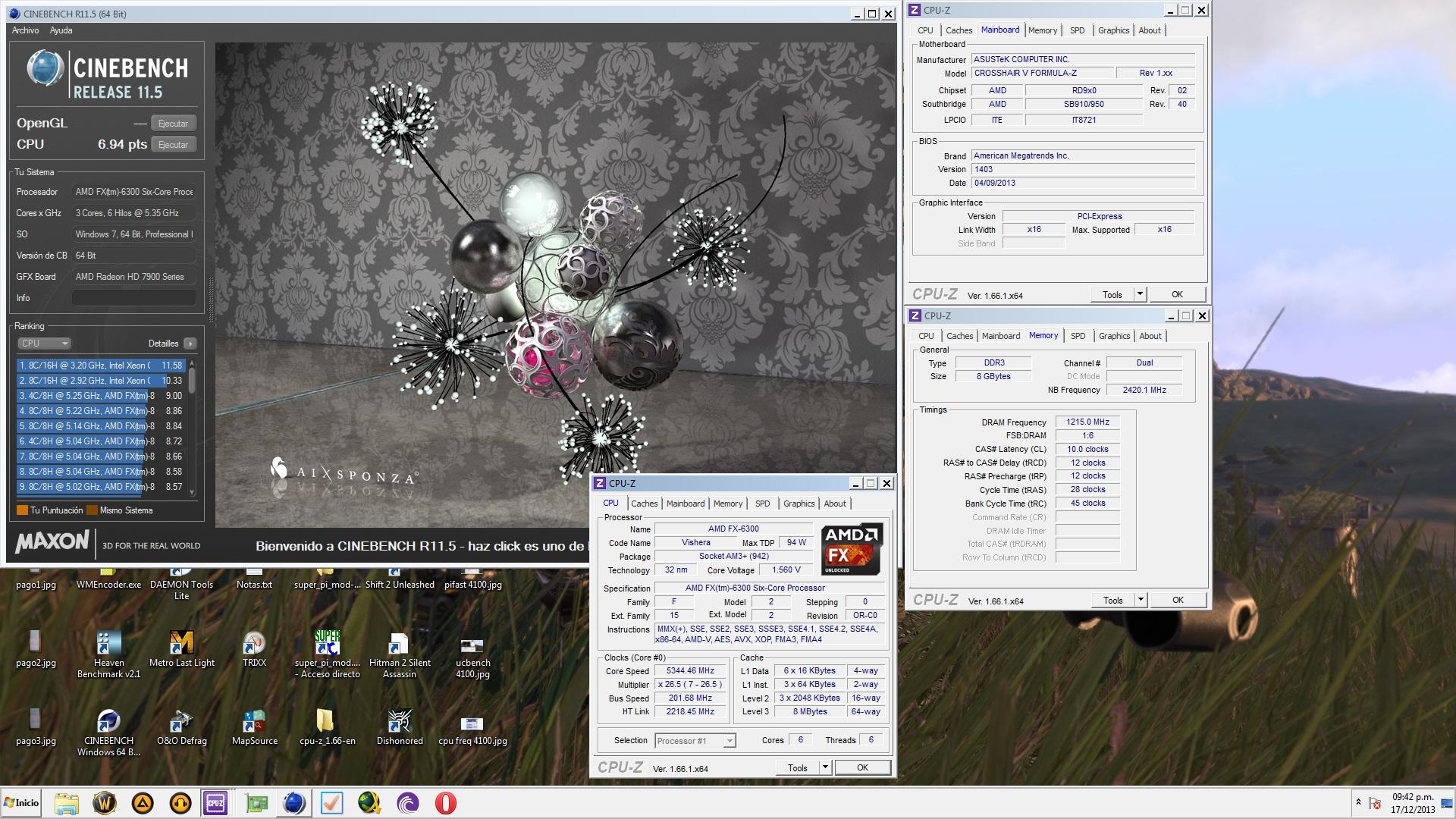1456x819 pixels.
Task: Click the Inicio start button
Action: point(22,803)
